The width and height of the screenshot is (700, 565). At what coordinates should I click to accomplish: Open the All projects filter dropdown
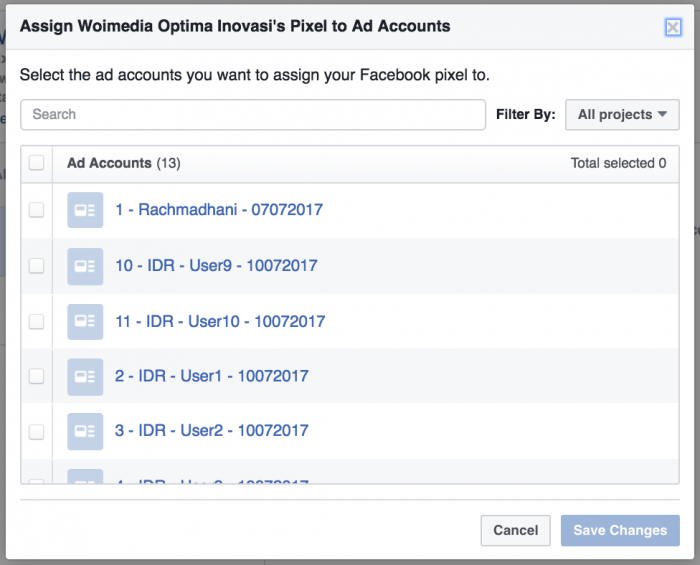(x=622, y=114)
